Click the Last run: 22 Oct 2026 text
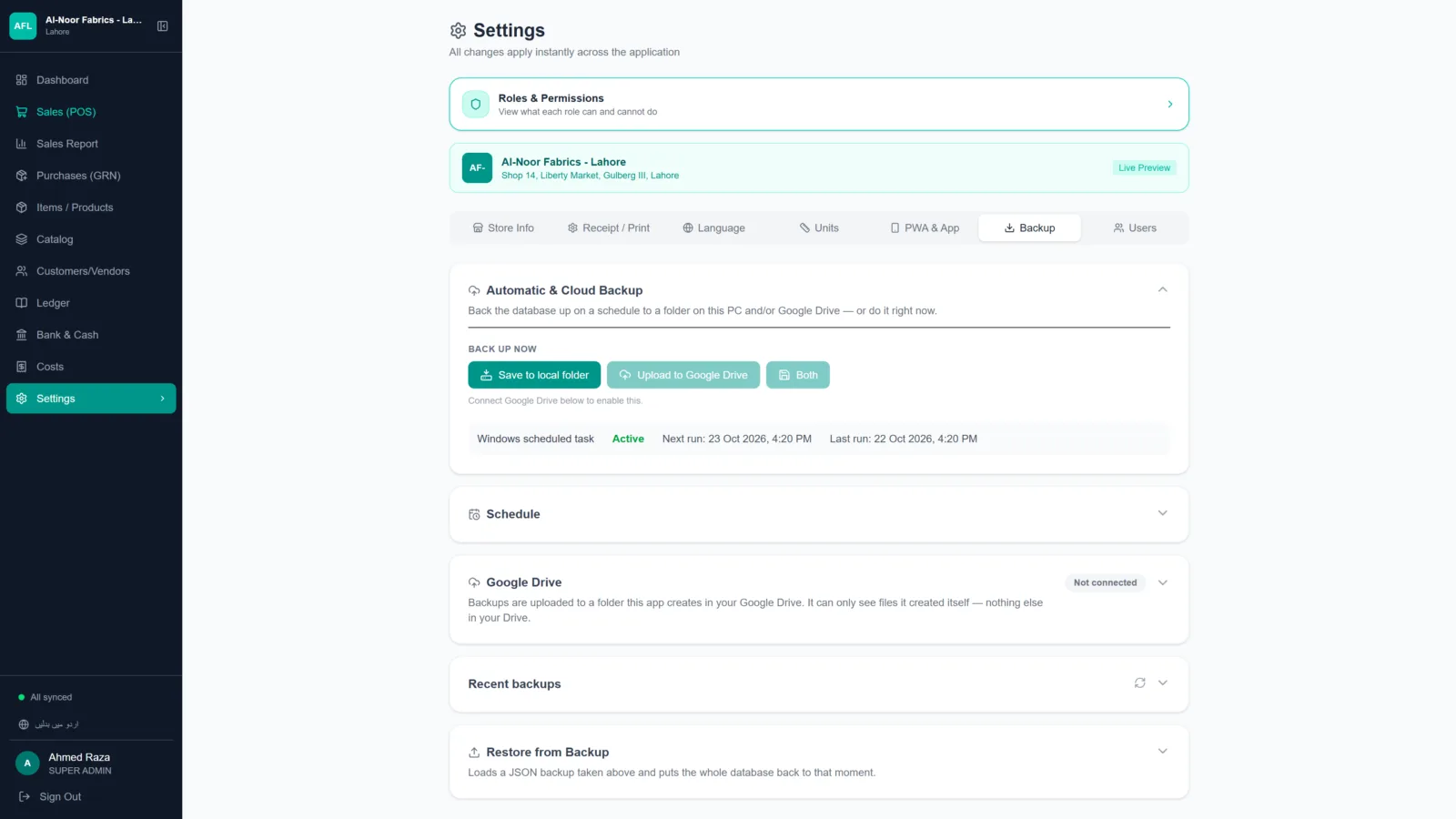This screenshot has height=819, width=1456. pos(903,440)
